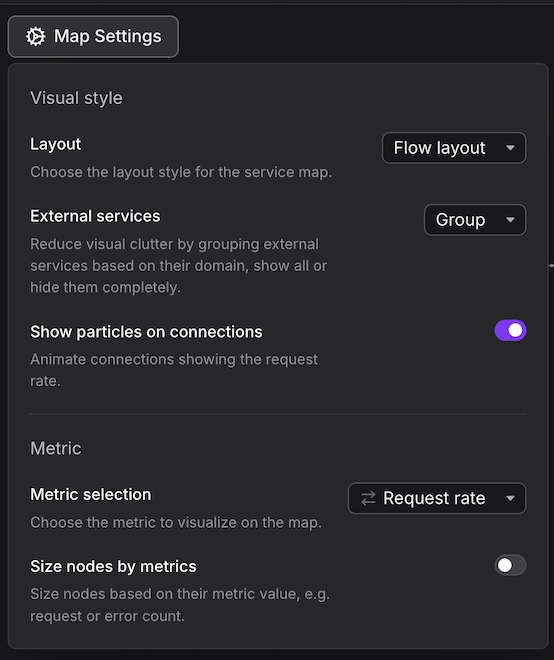Click the Visual style section heading
Screen dimensions: 554x660
pyautogui.click(x=77, y=98)
